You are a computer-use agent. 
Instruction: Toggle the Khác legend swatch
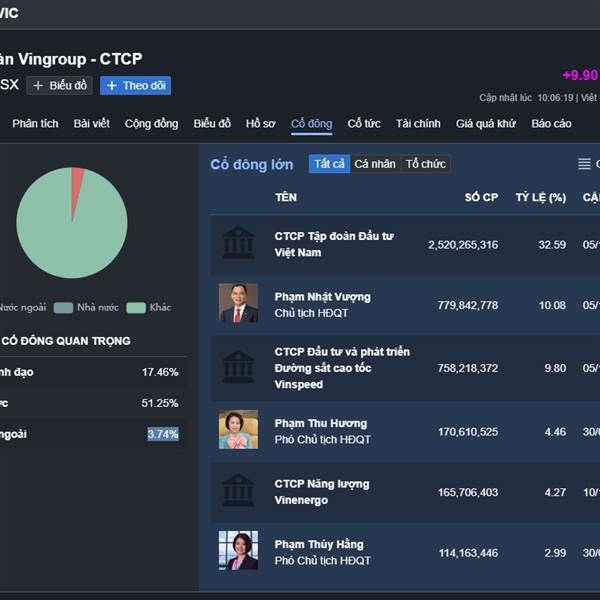point(136,308)
